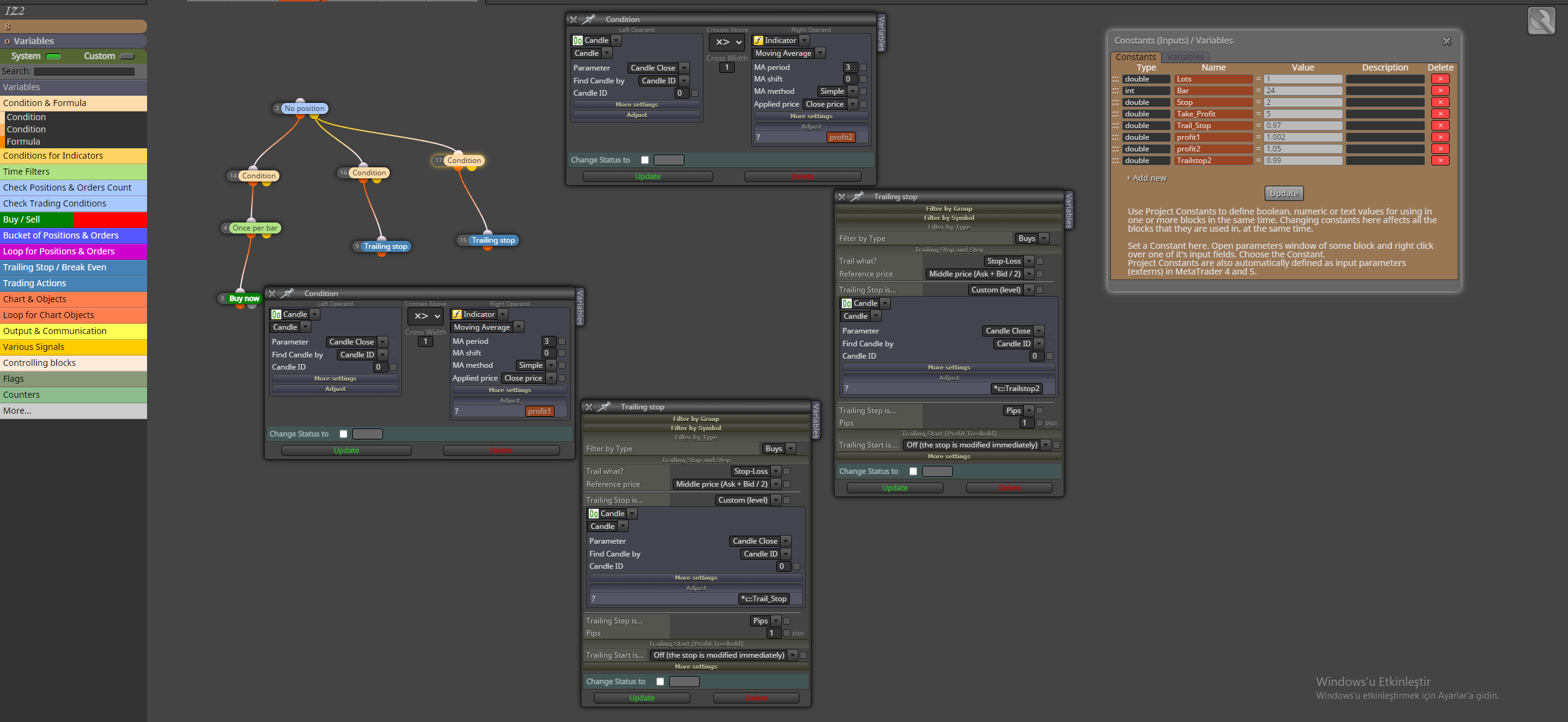Click the magnifier icon in top-right corner
Viewport: 1568px width, 722px height.
click(1541, 21)
